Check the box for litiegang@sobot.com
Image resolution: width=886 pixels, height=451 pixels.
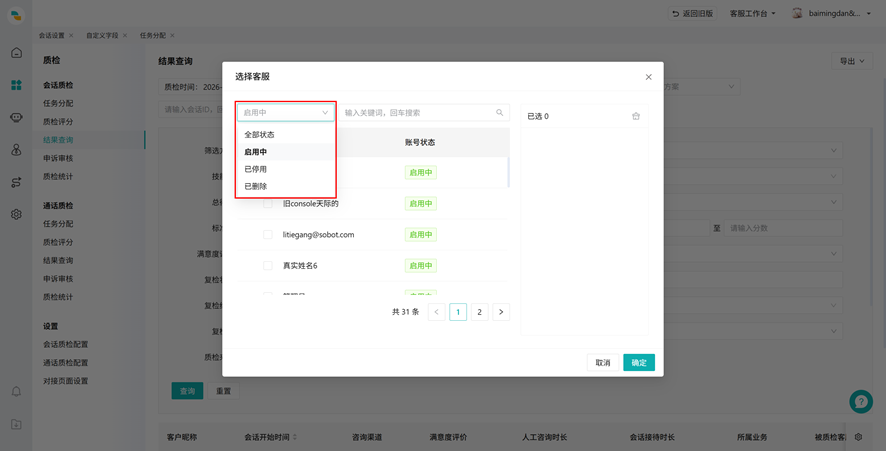pyautogui.click(x=268, y=235)
